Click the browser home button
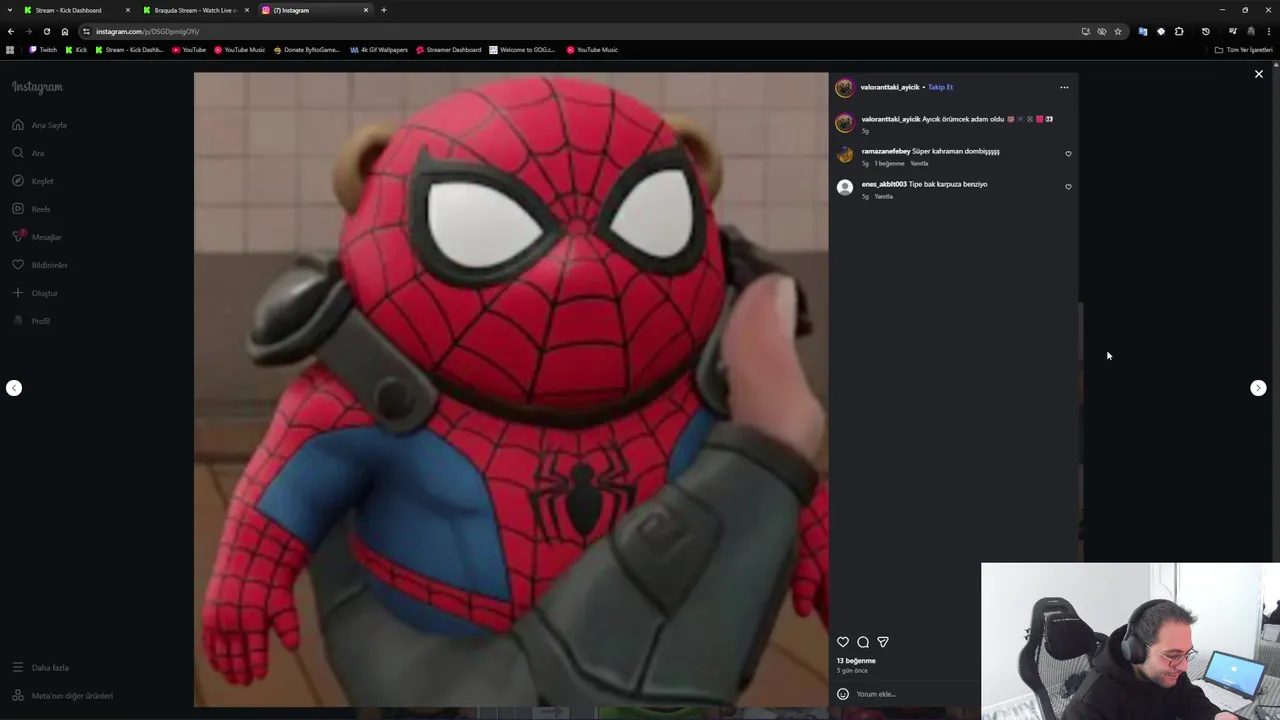 point(65,31)
